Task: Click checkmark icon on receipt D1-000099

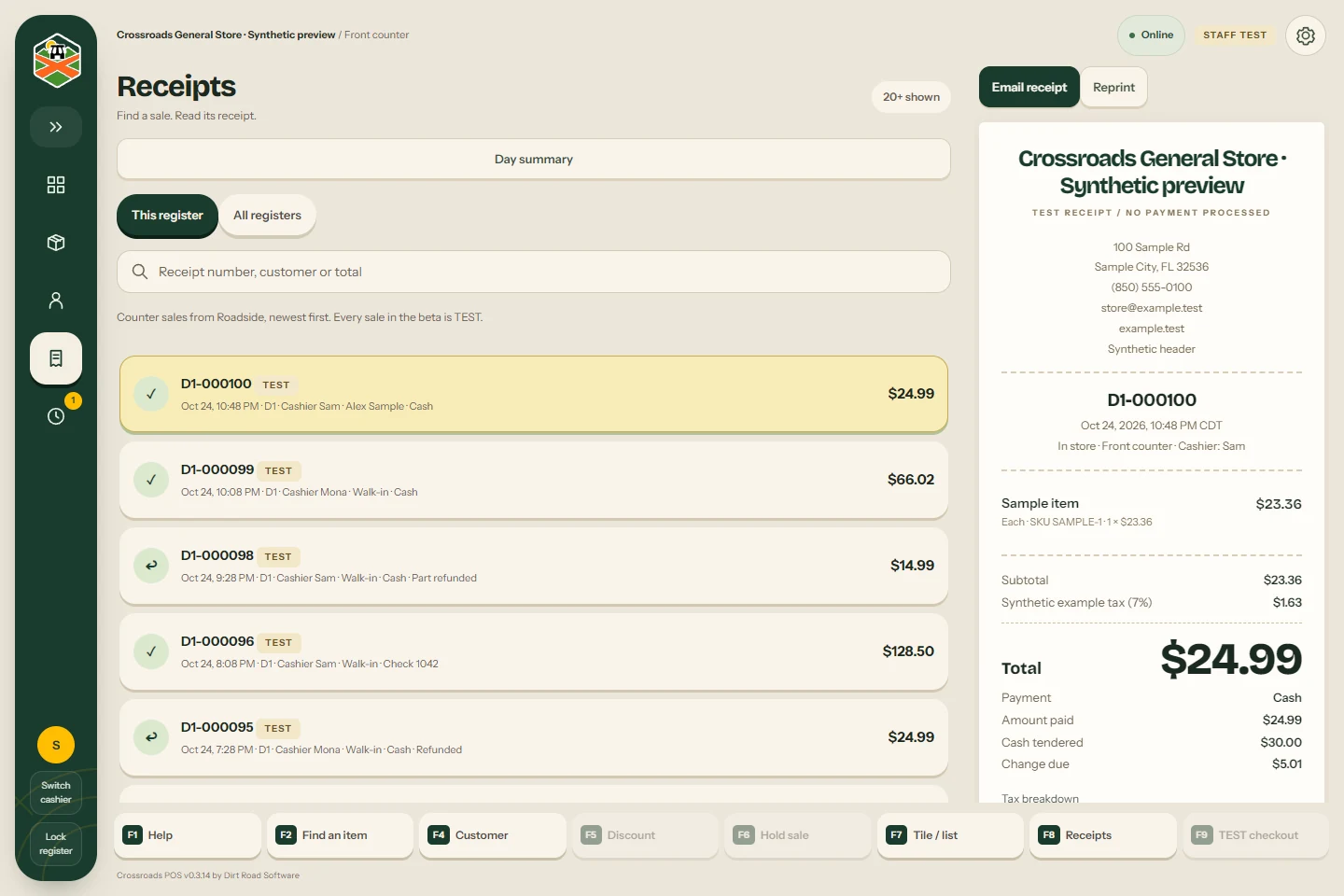Action: point(151,480)
